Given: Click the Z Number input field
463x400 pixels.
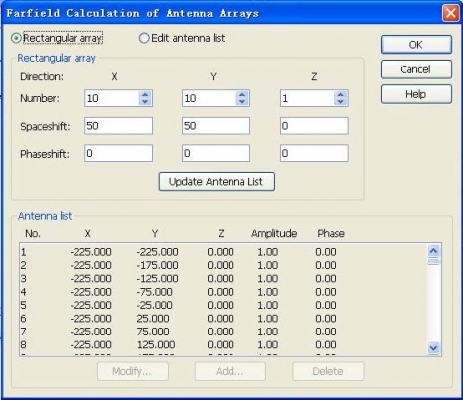Looking at the screenshot, I should [x=307, y=98].
